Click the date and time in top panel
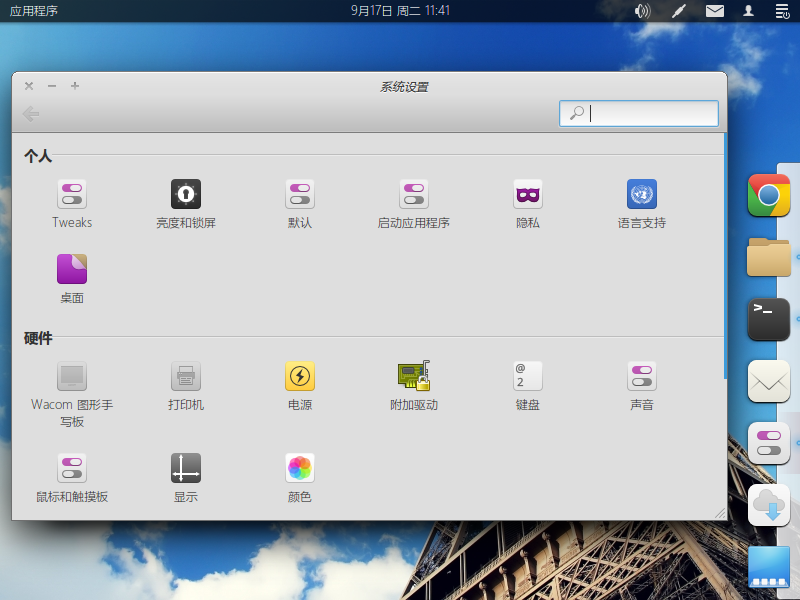Image resolution: width=800 pixels, height=600 pixels. coord(400,11)
